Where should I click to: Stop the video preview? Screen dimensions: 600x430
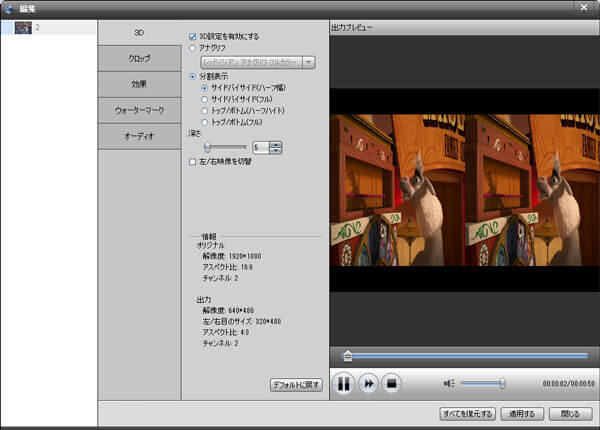[x=392, y=383]
